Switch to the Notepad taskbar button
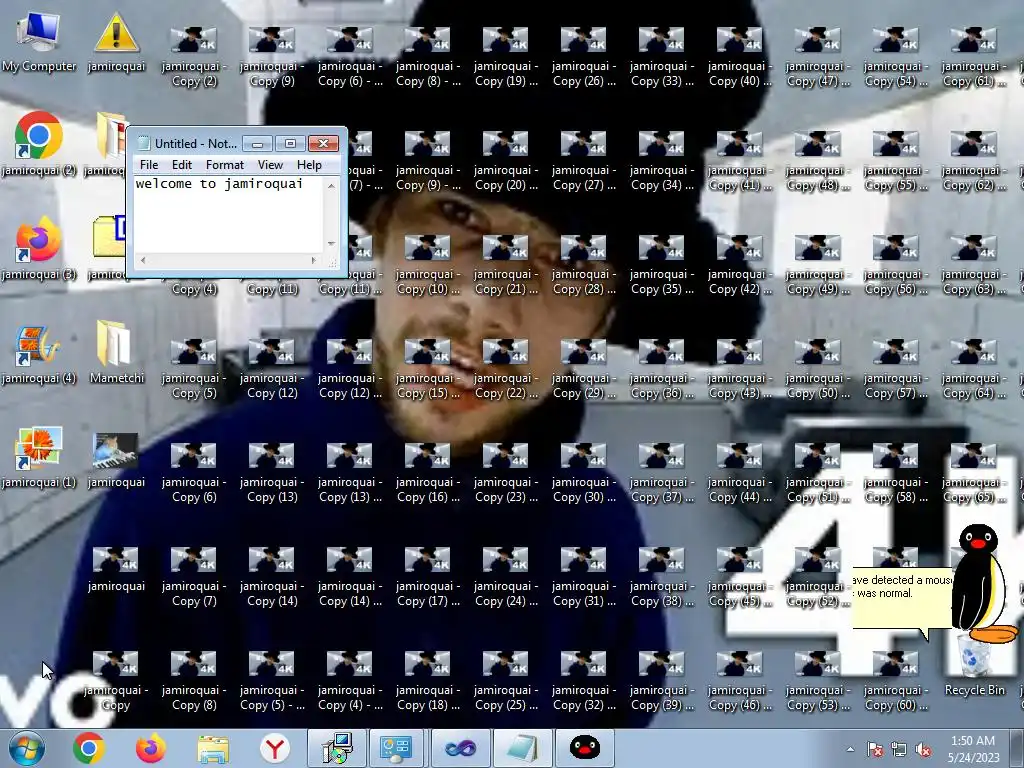This screenshot has width=1024, height=768. [x=522, y=748]
